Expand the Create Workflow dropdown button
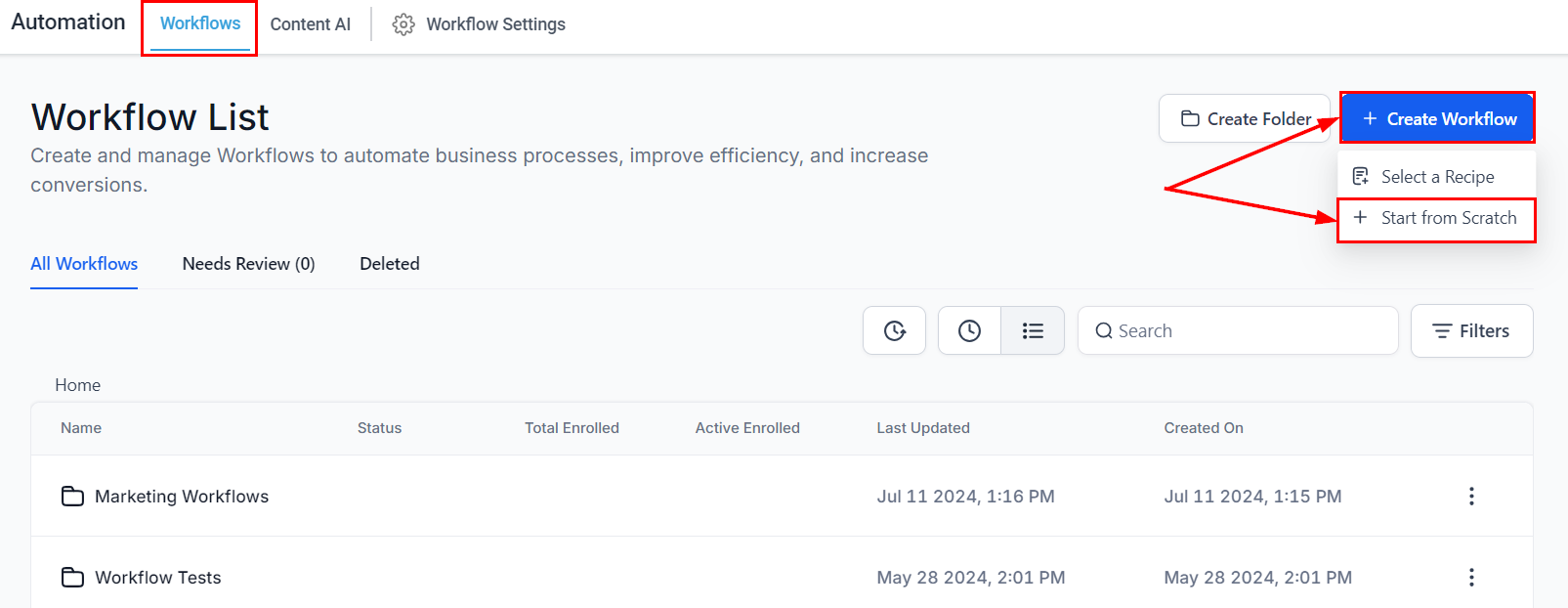The width and height of the screenshot is (1568, 608). coord(1437,119)
